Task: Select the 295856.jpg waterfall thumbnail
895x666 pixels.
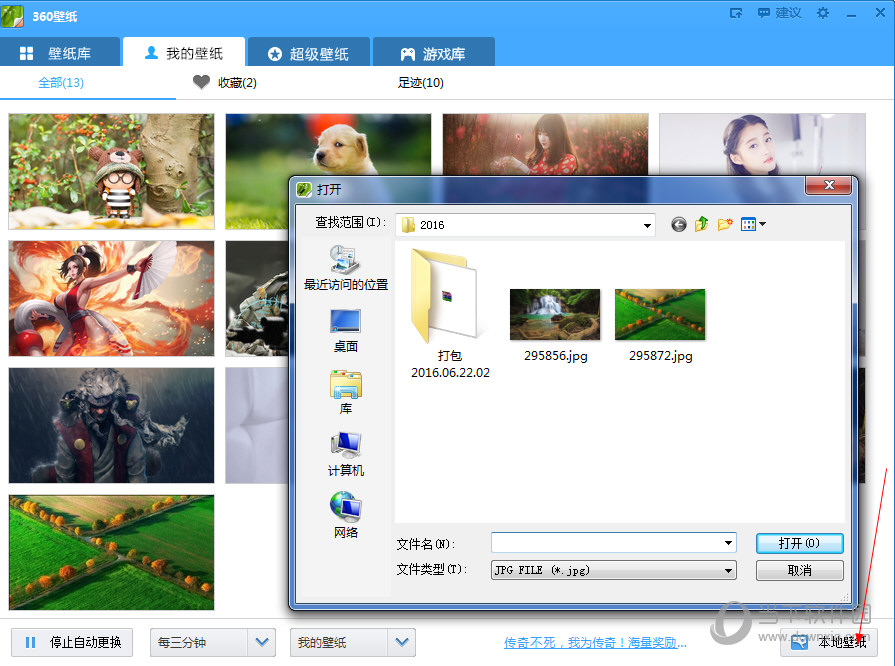Action: (555, 312)
